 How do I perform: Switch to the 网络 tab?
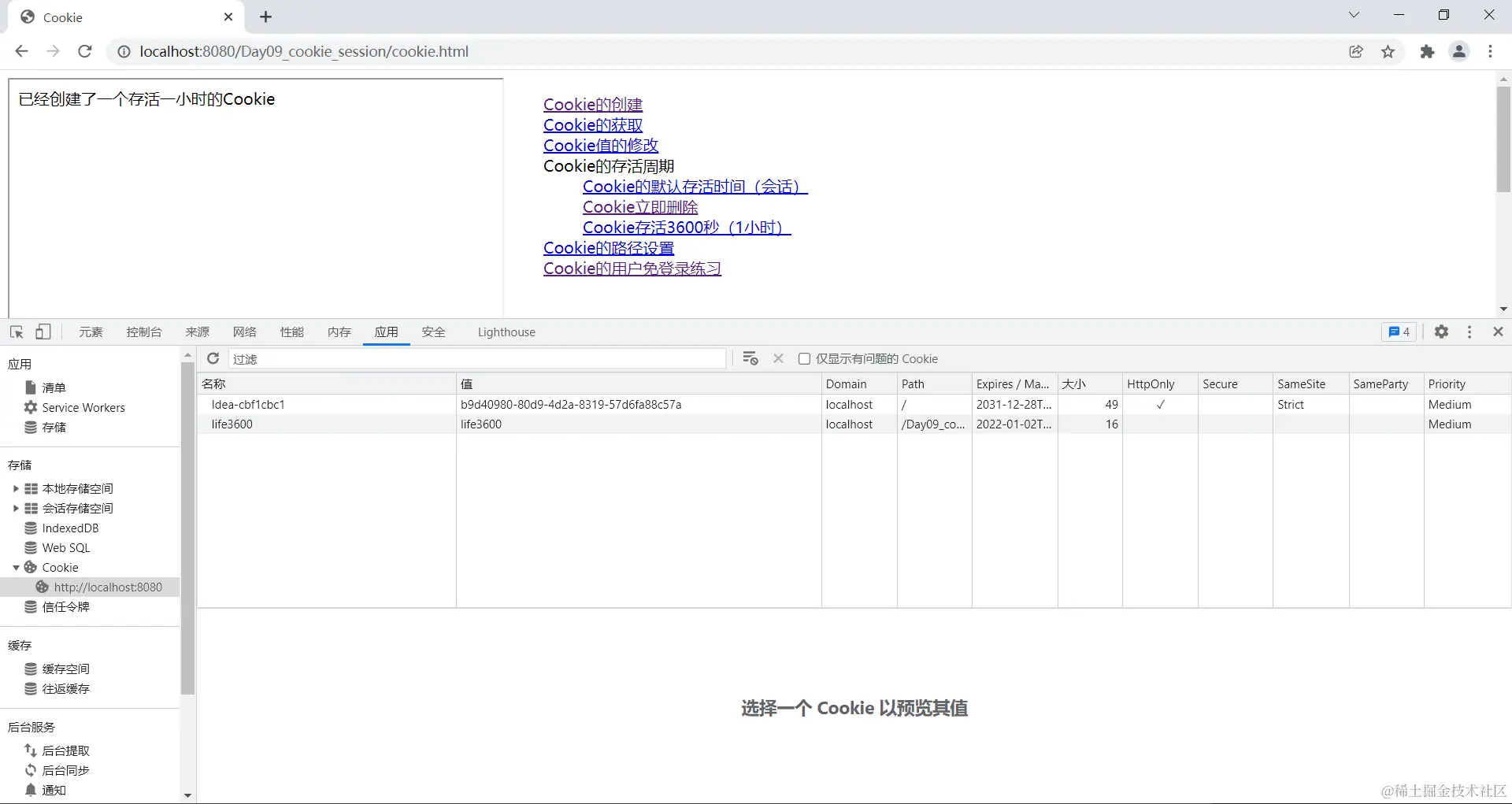(245, 332)
